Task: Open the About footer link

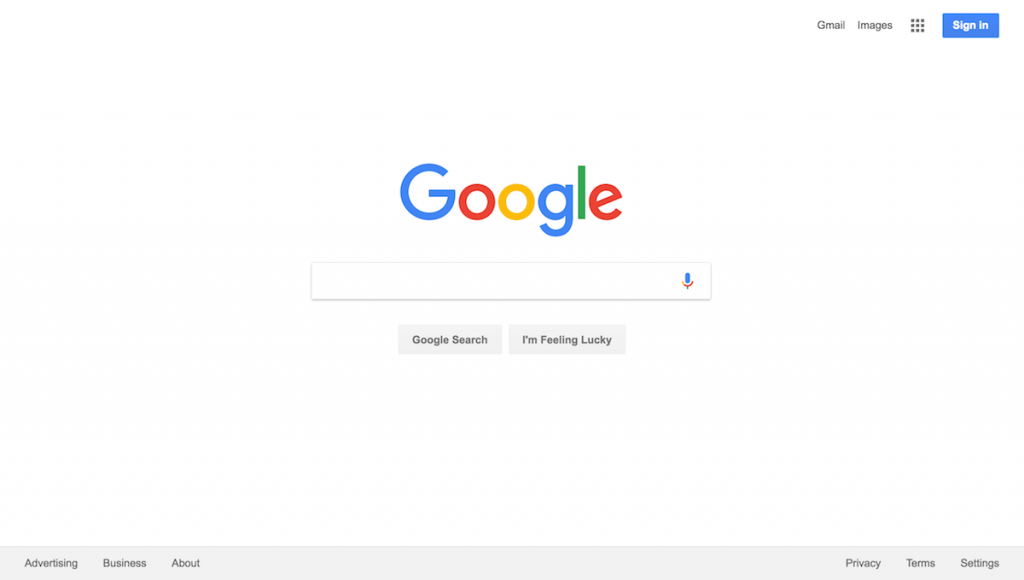Action: click(185, 563)
